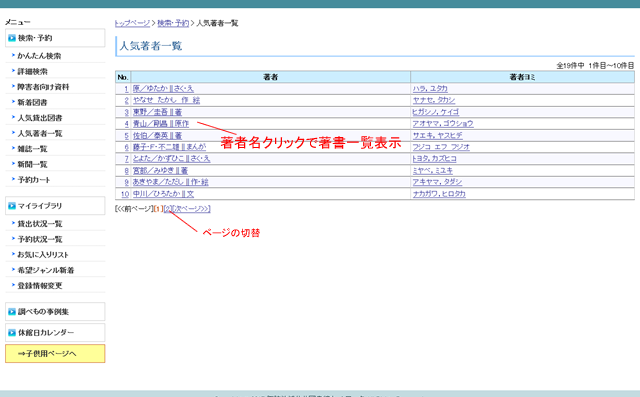Click the reading フジコ エフ フジオ link
Image resolution: width=640 pixels, height=397 pixels.
tap(441, 147)
